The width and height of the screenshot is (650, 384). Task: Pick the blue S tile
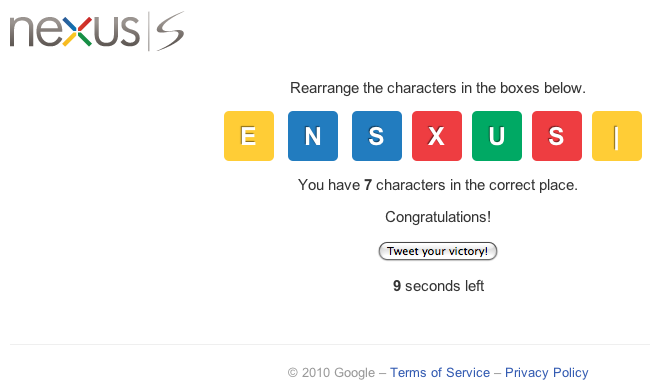tap(377, 136)
